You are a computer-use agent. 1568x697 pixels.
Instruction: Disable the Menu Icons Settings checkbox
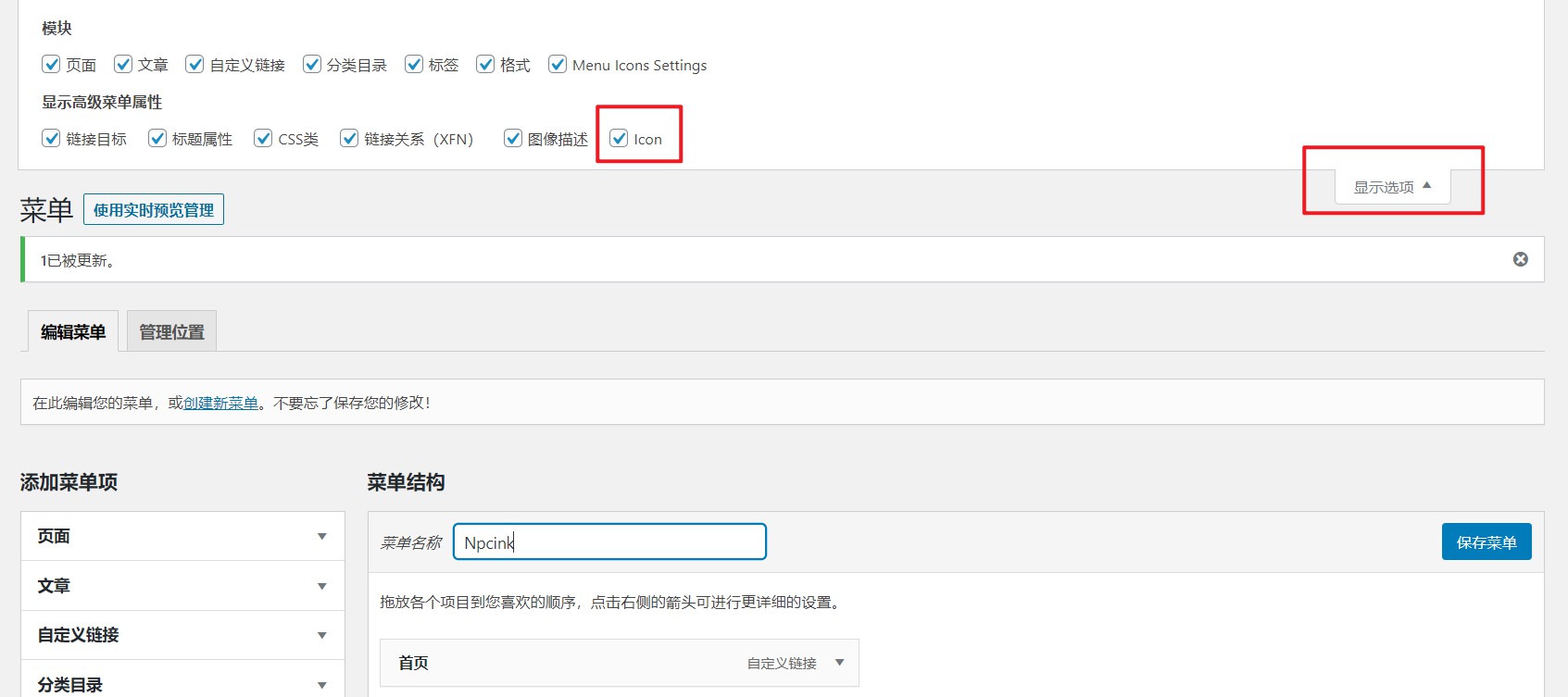(x=558, y=64)
